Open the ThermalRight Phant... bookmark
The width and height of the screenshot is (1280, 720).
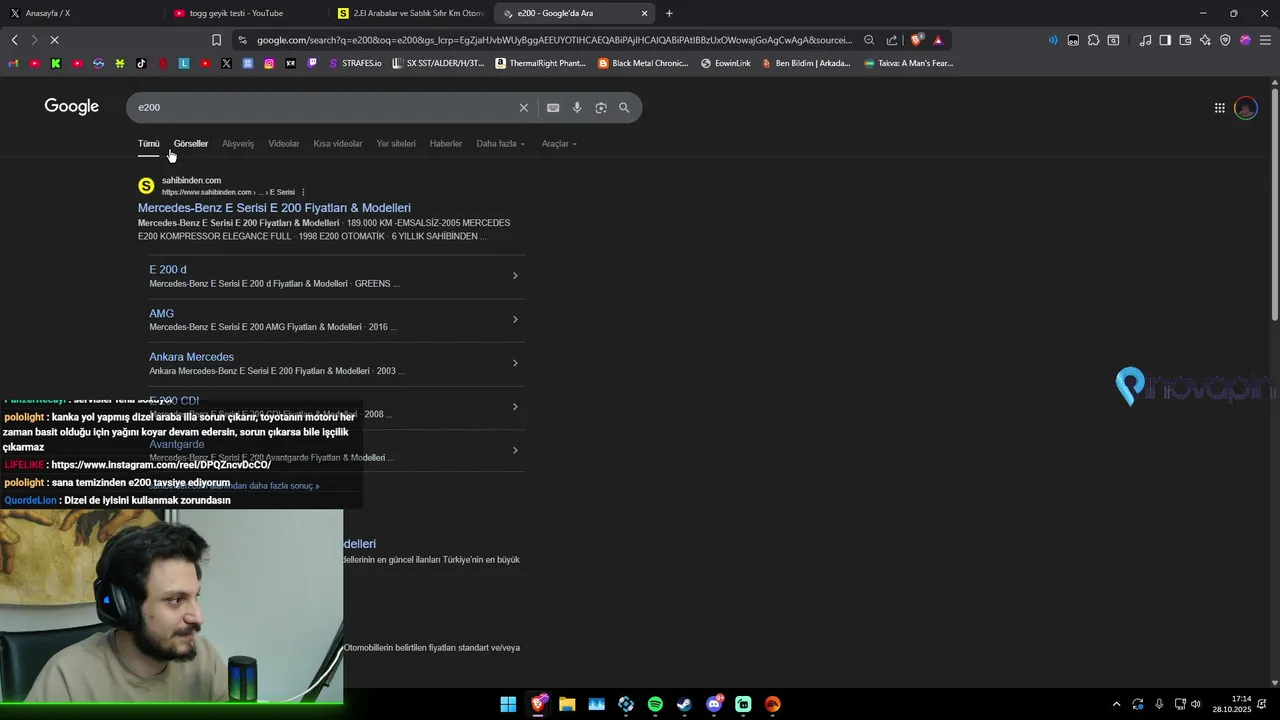(x=541, y=63)
